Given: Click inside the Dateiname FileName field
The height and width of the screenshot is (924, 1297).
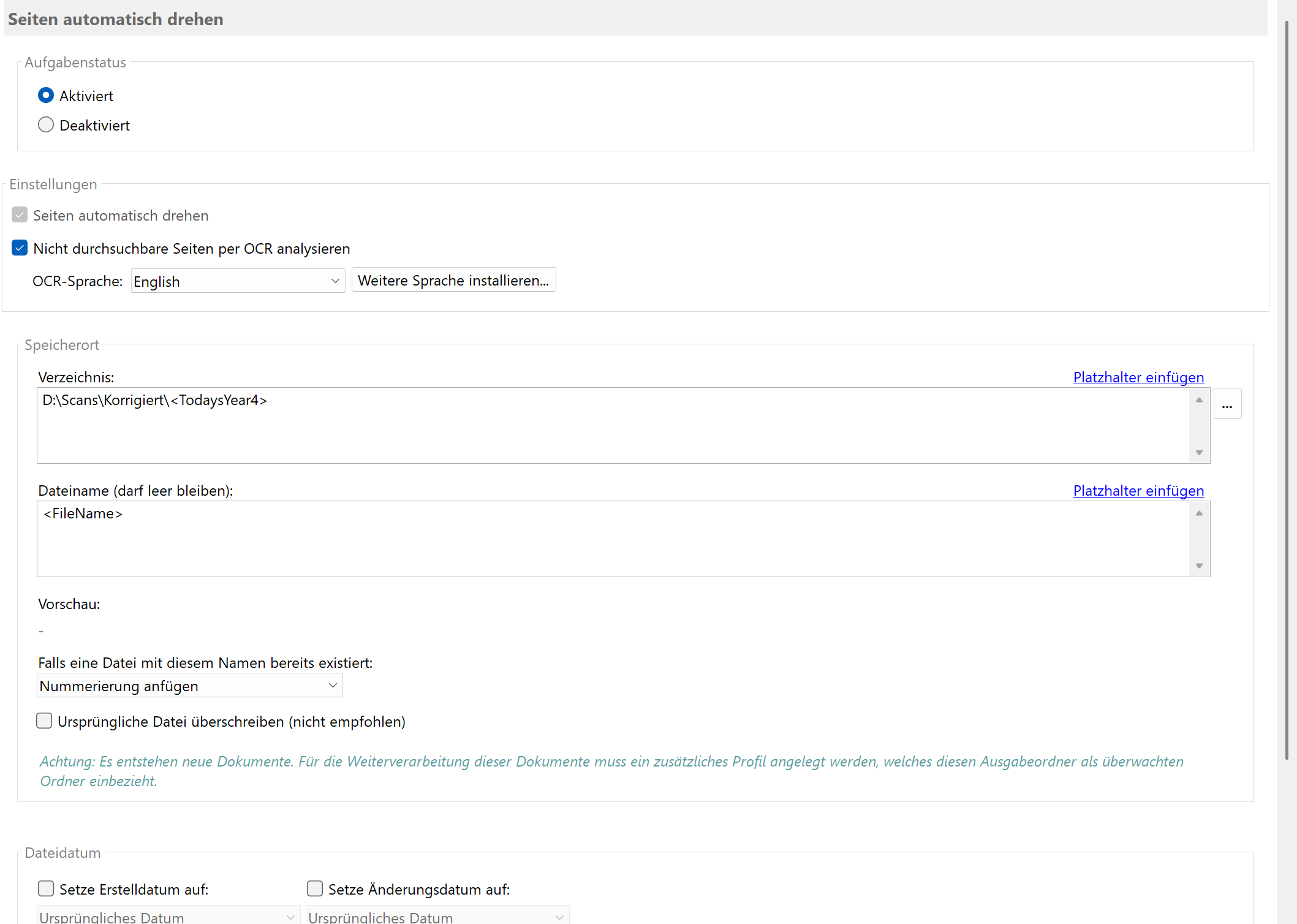Looking at the screenshot, I should tap(613, 539).
